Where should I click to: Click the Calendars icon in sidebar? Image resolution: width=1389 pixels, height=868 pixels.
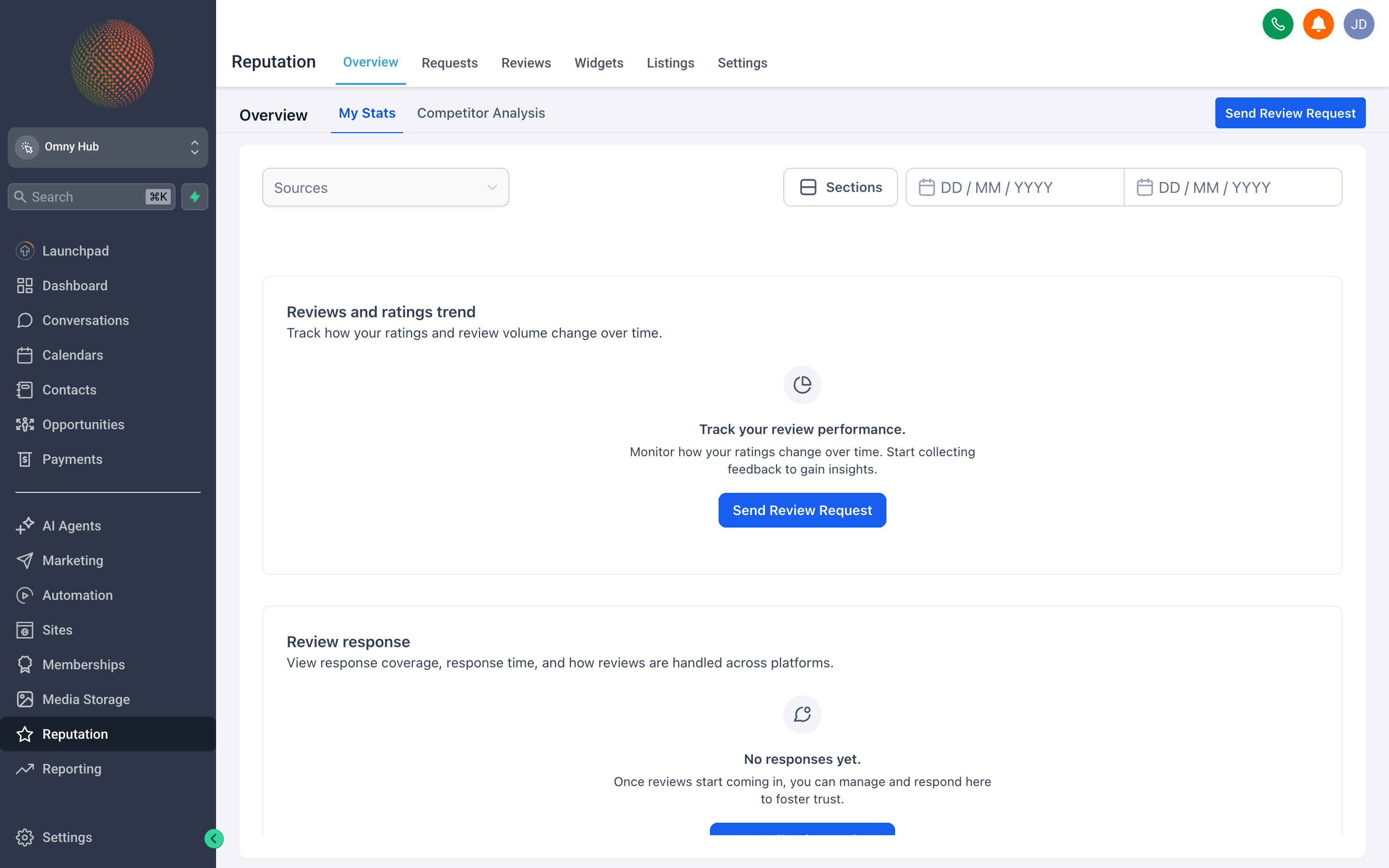pyautogui.click(x=25, y=355)
